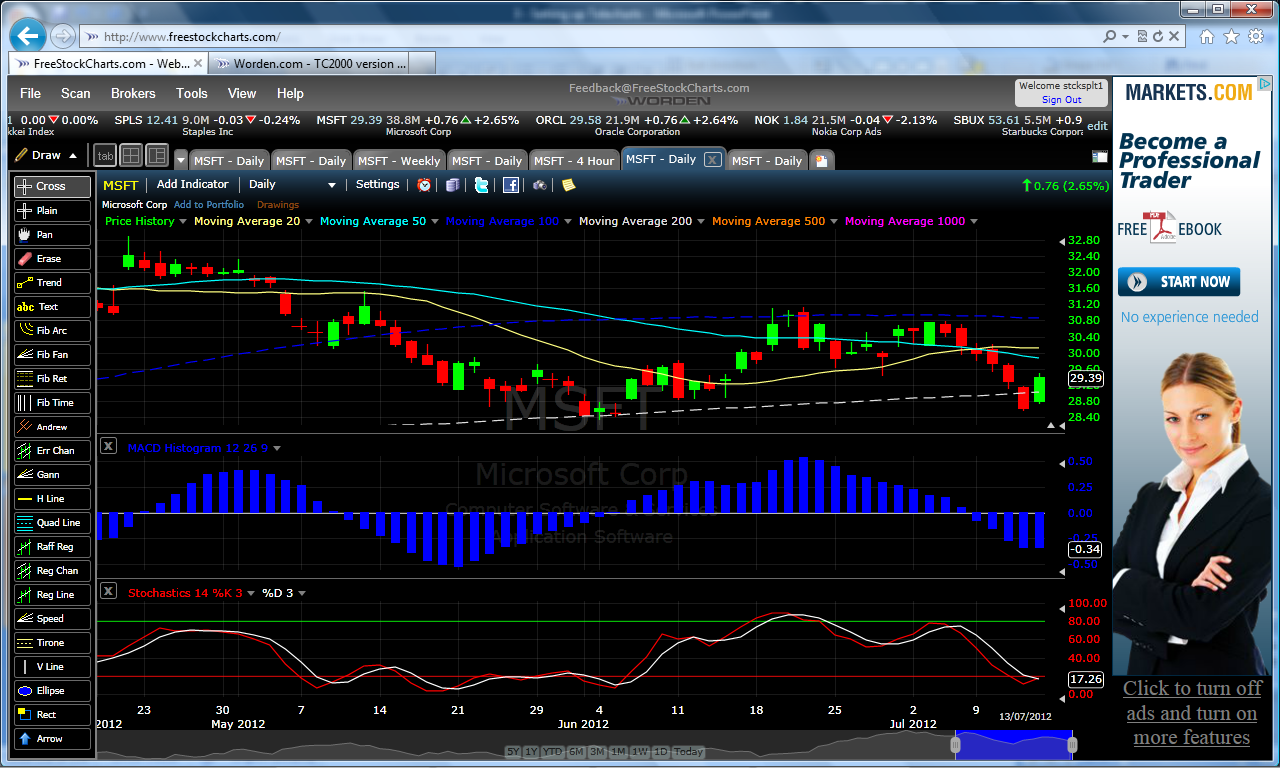Select the Fib Ret tool
1280x768 pixels.
point(52,378)
